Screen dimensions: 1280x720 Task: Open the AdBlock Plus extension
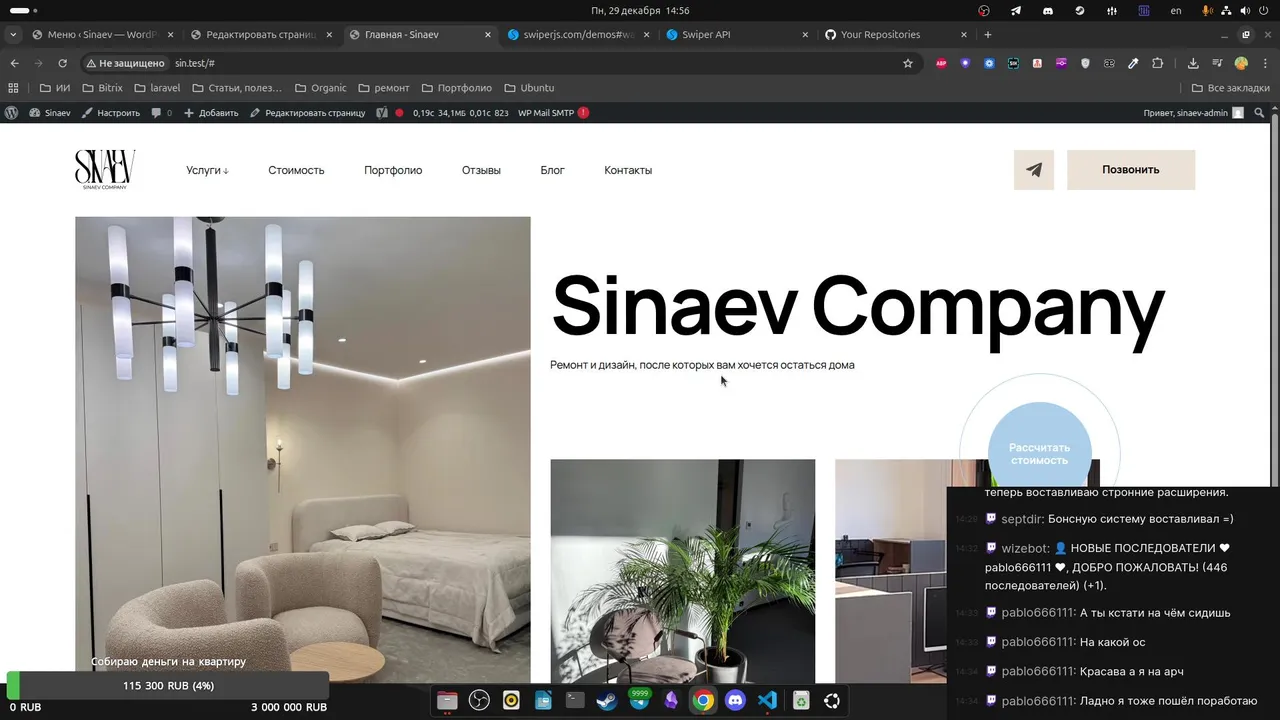[941, 63]
